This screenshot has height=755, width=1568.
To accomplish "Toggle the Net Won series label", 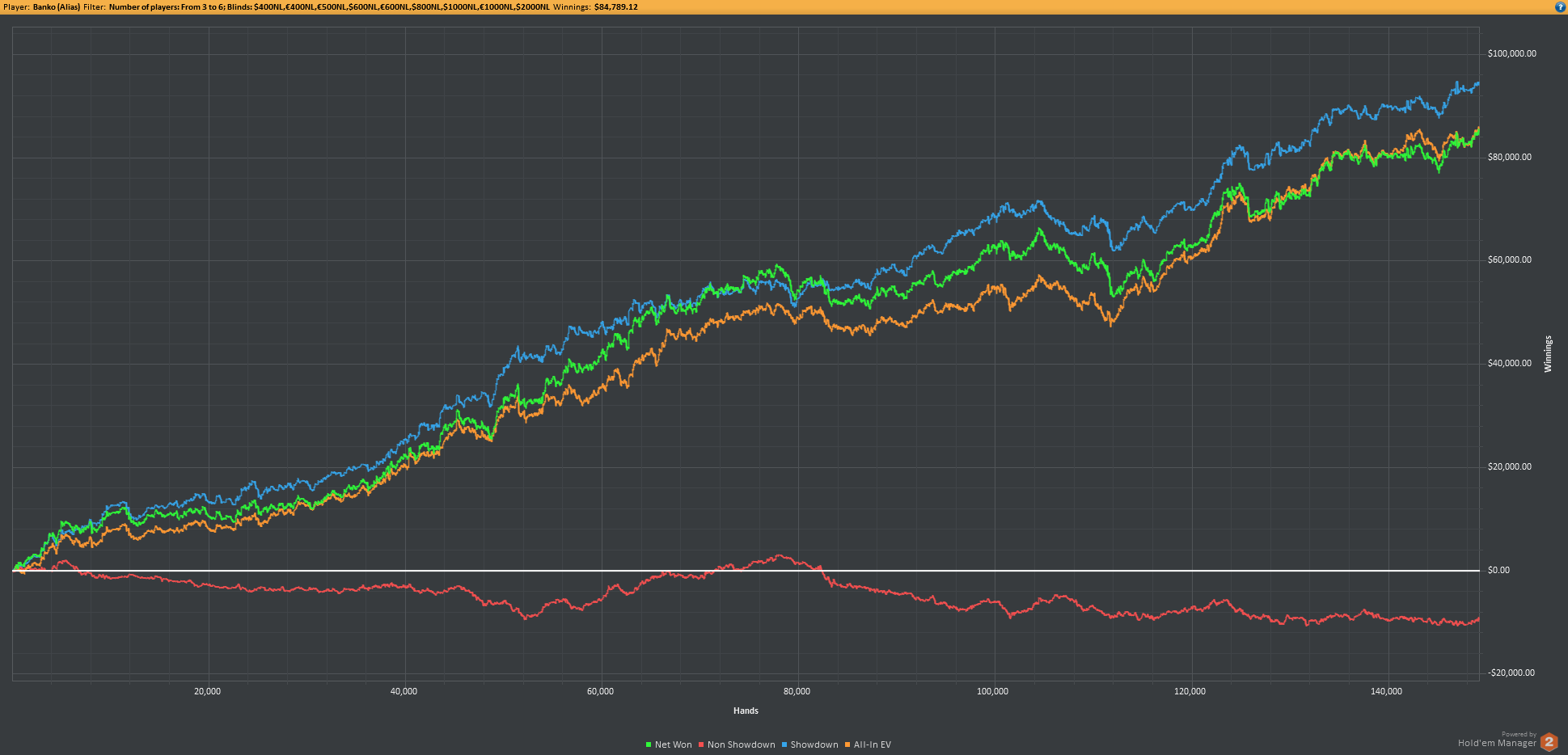I will tap(673, 744).
